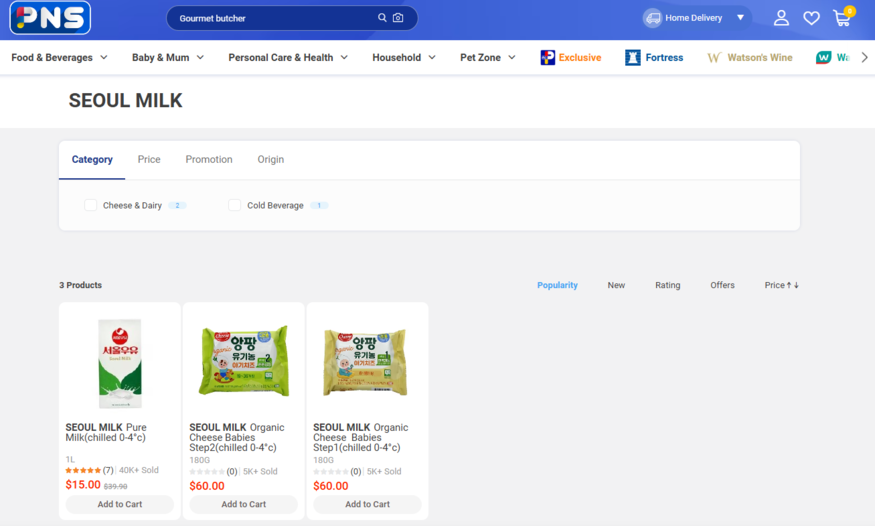The width and height of the screenshot is (875, 526).
Task: Click the 40K+ Sold label
Action: pyautogui.click(x=139, y=470)
